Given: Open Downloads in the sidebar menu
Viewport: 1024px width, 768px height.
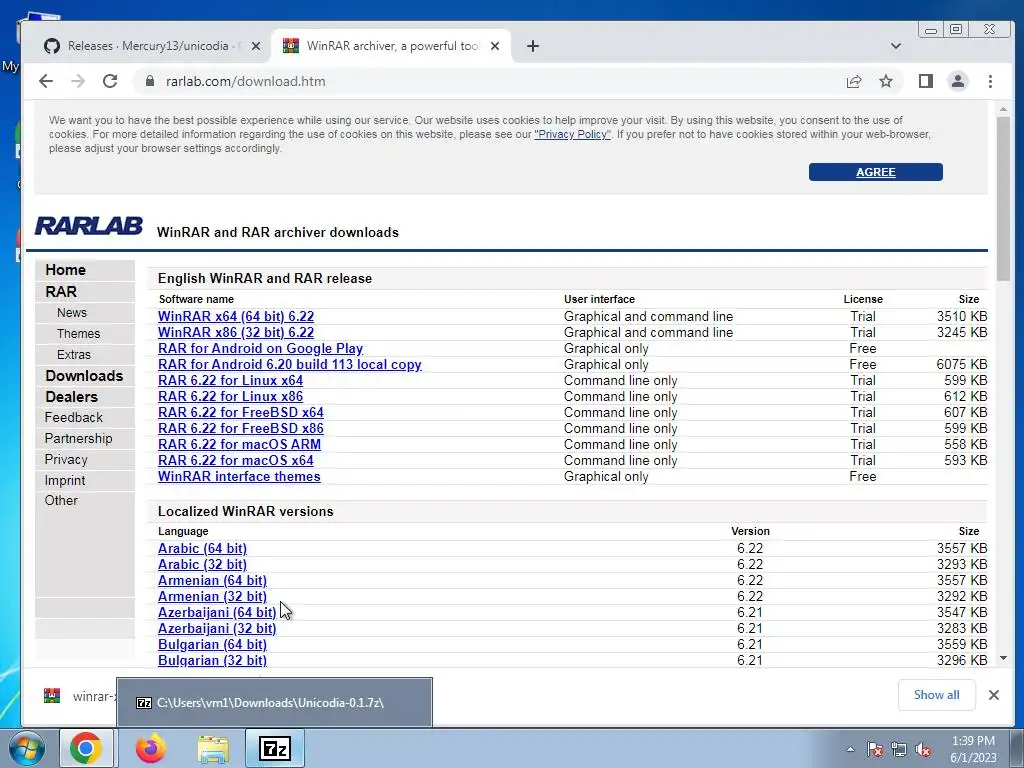Looking at the screenshot, I should point(84,376).
